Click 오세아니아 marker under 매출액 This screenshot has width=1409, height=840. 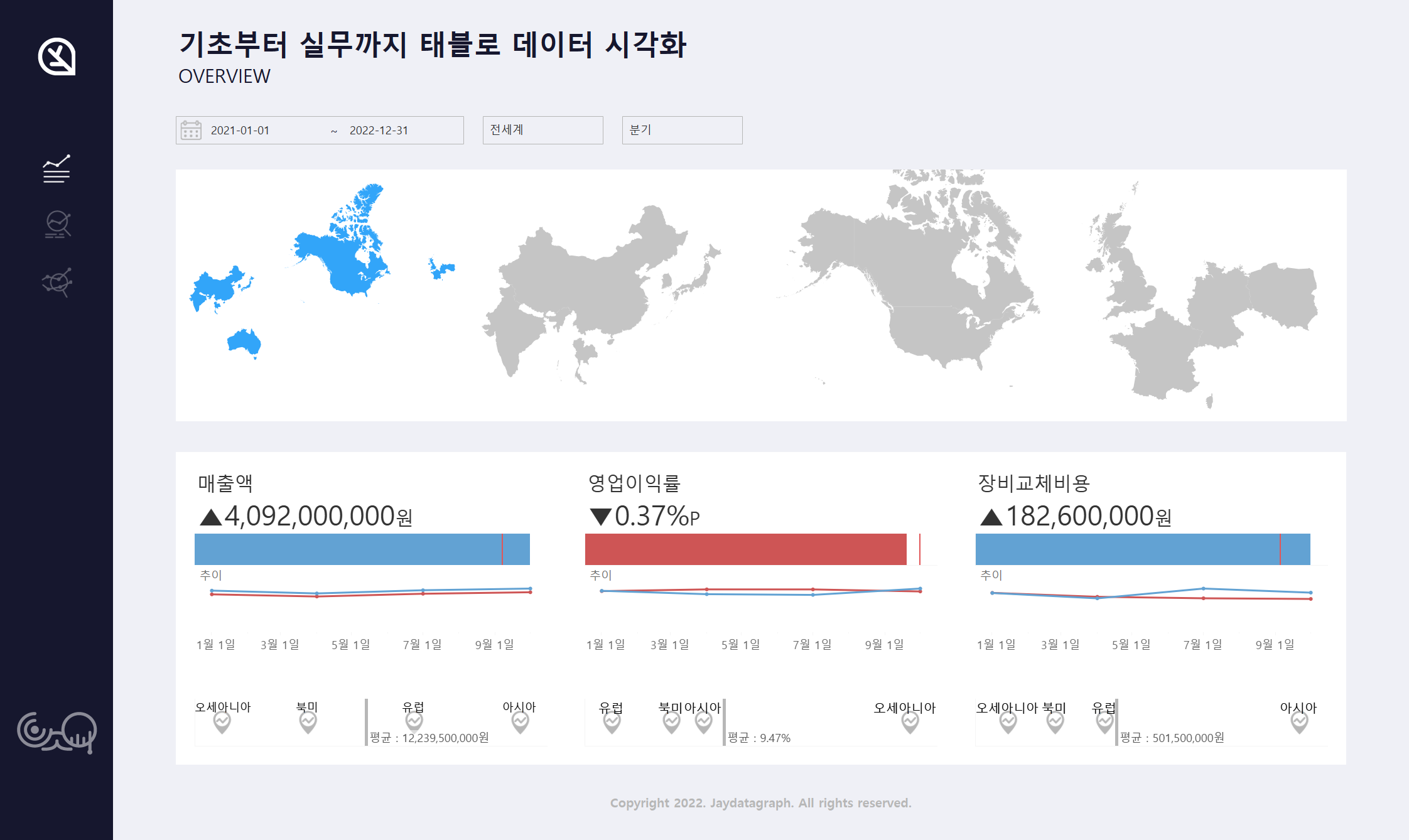point(222,723)
